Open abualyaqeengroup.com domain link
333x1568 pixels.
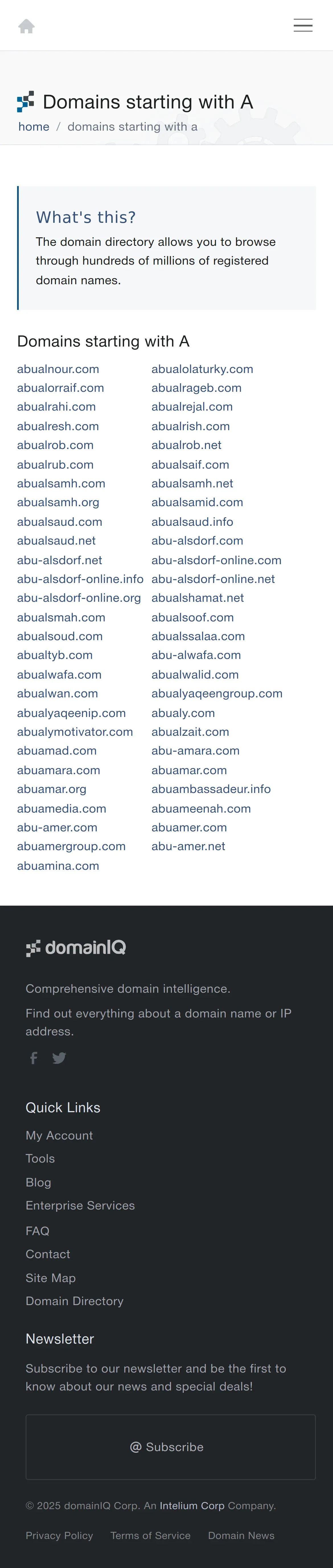tap(217, 693)
